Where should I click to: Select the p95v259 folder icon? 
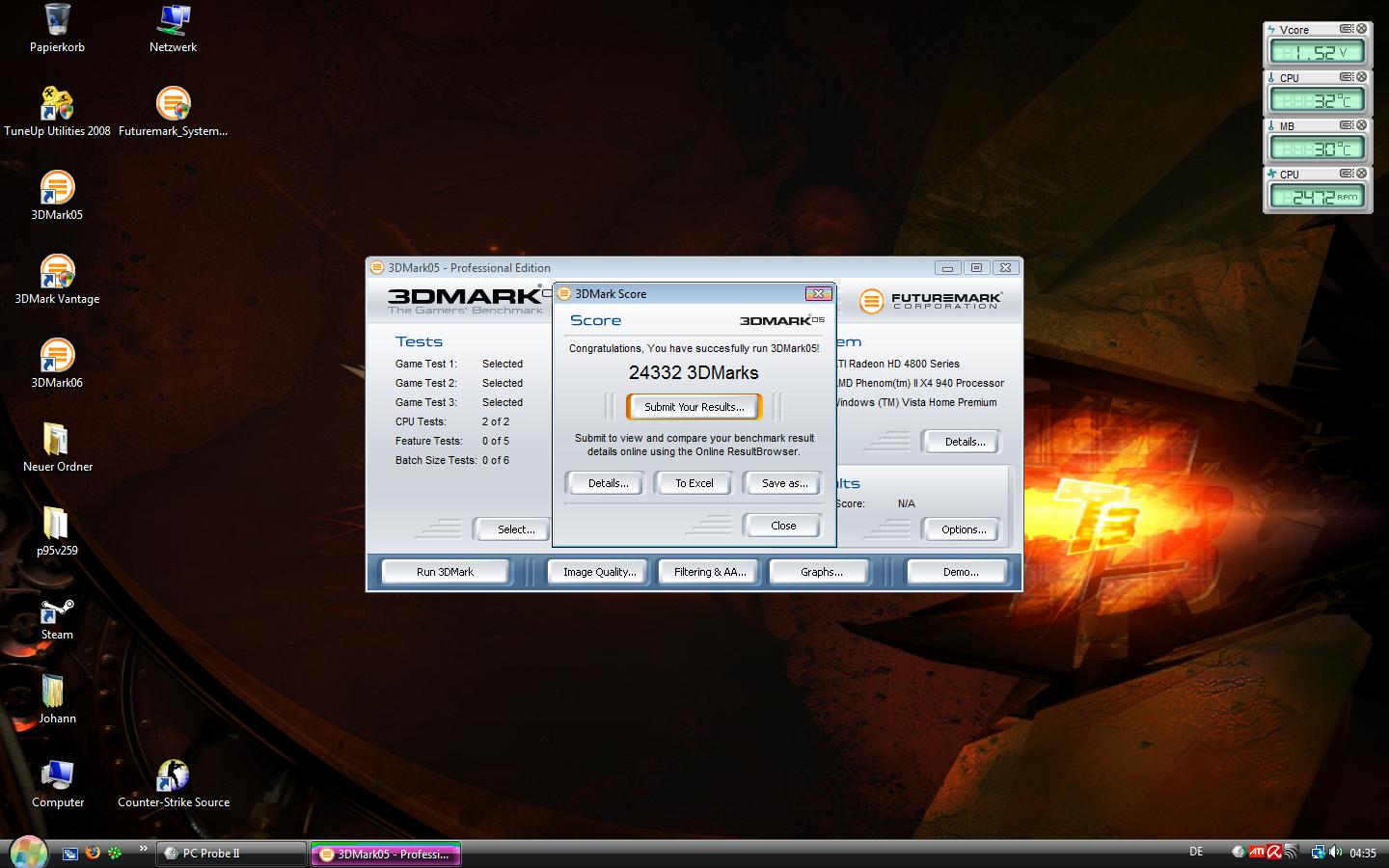click(x=57, y=531)
